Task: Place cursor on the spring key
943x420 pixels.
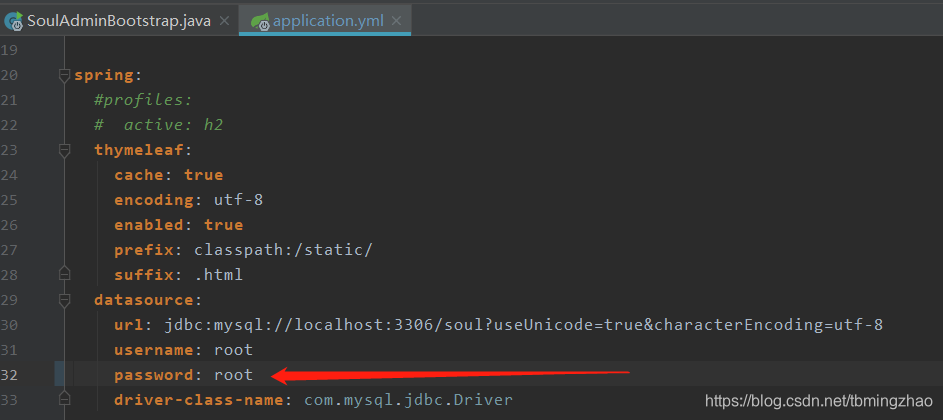Action: click(x=104, y=76)
